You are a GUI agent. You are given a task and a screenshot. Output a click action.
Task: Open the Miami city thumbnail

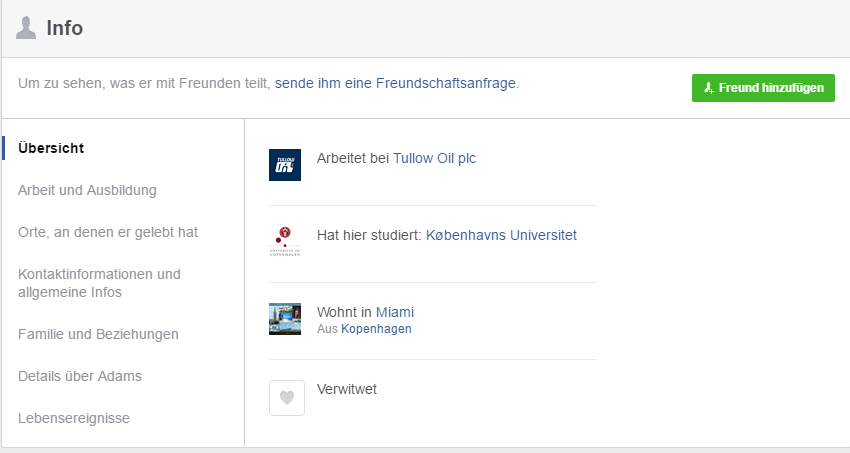(285, 319)
